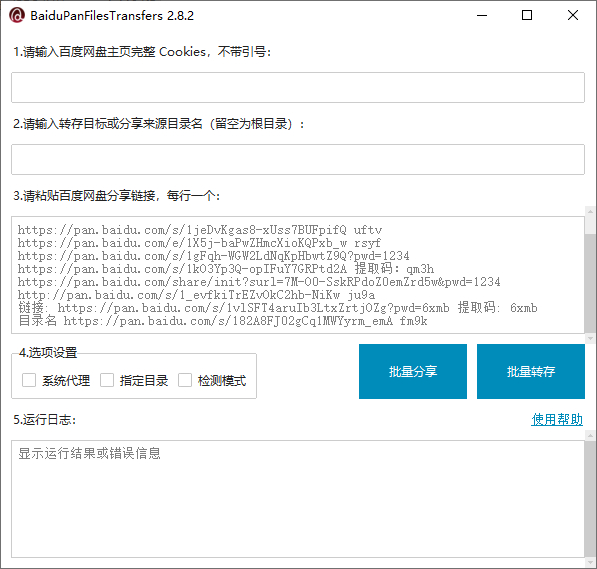
Task: Open the 使用帮助 link
Action: [557, 419]
